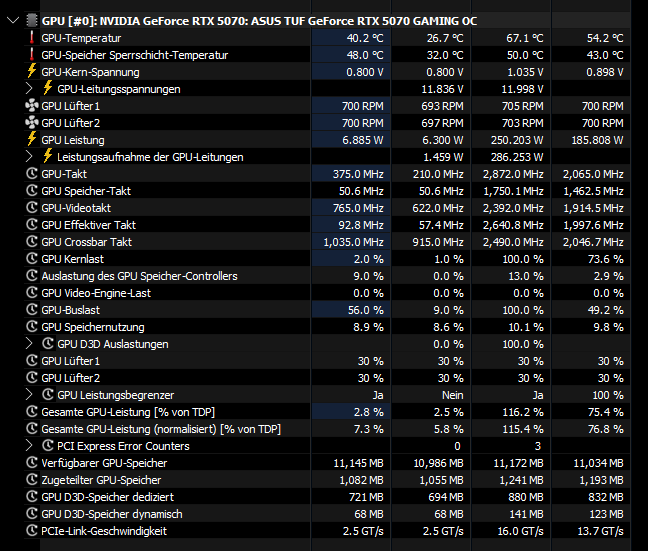Click the icon next to GPU Leistungsbegrenzer
648x551 pixels.
48,394
